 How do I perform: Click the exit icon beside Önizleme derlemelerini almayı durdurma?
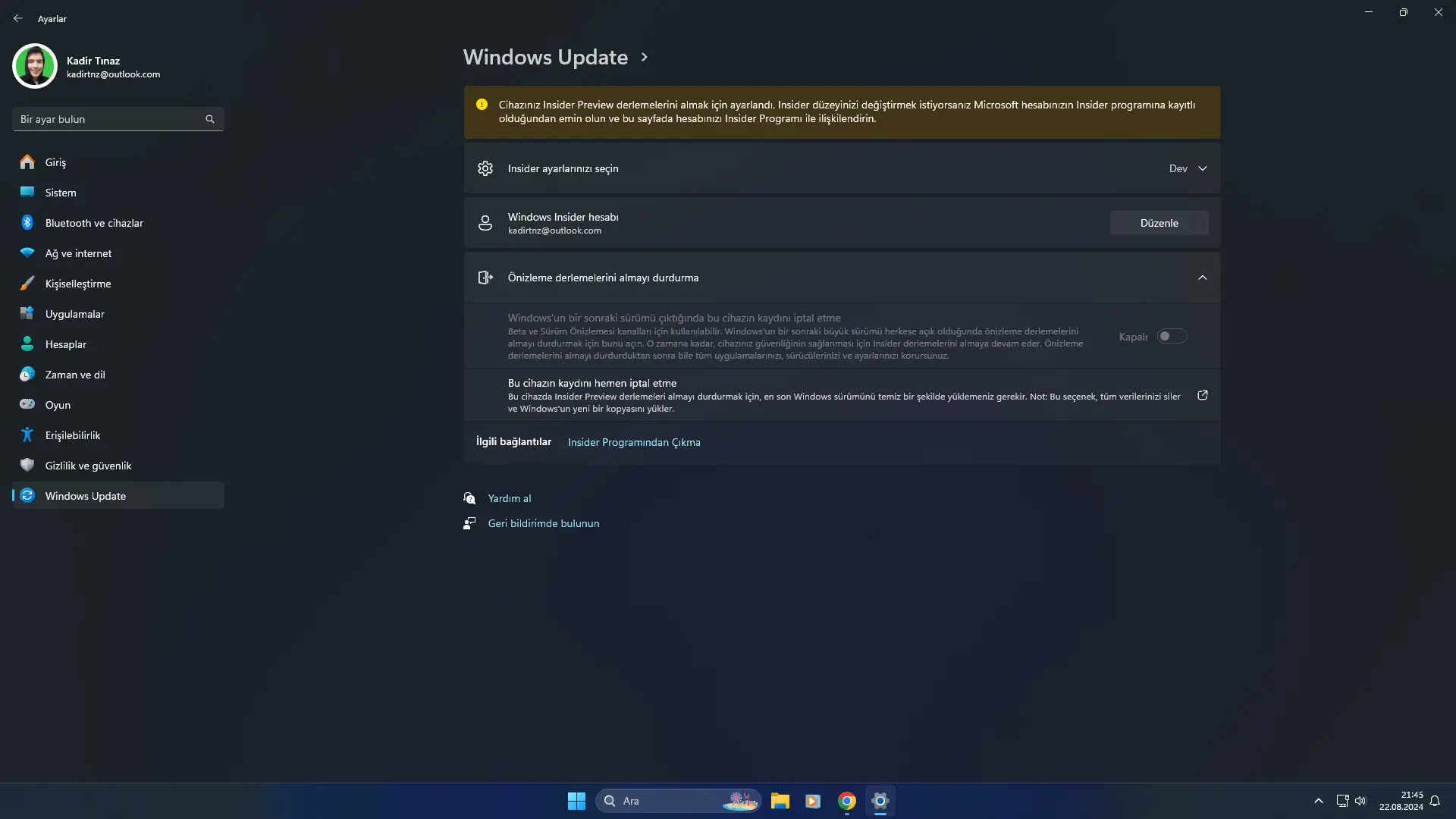click(x=485, y=278)
